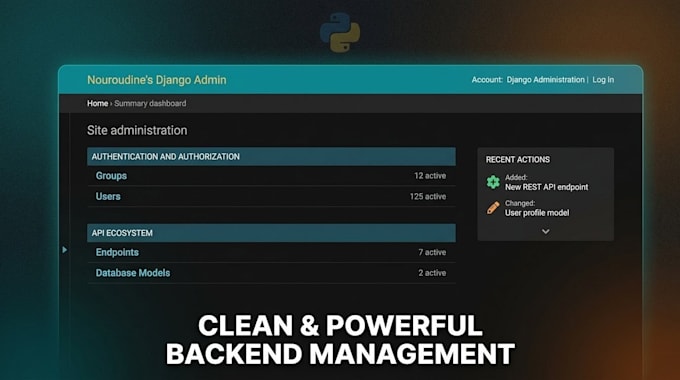Click the '2 active' count for Database Models
Viewport: 680px width, 380px height.
432,273
